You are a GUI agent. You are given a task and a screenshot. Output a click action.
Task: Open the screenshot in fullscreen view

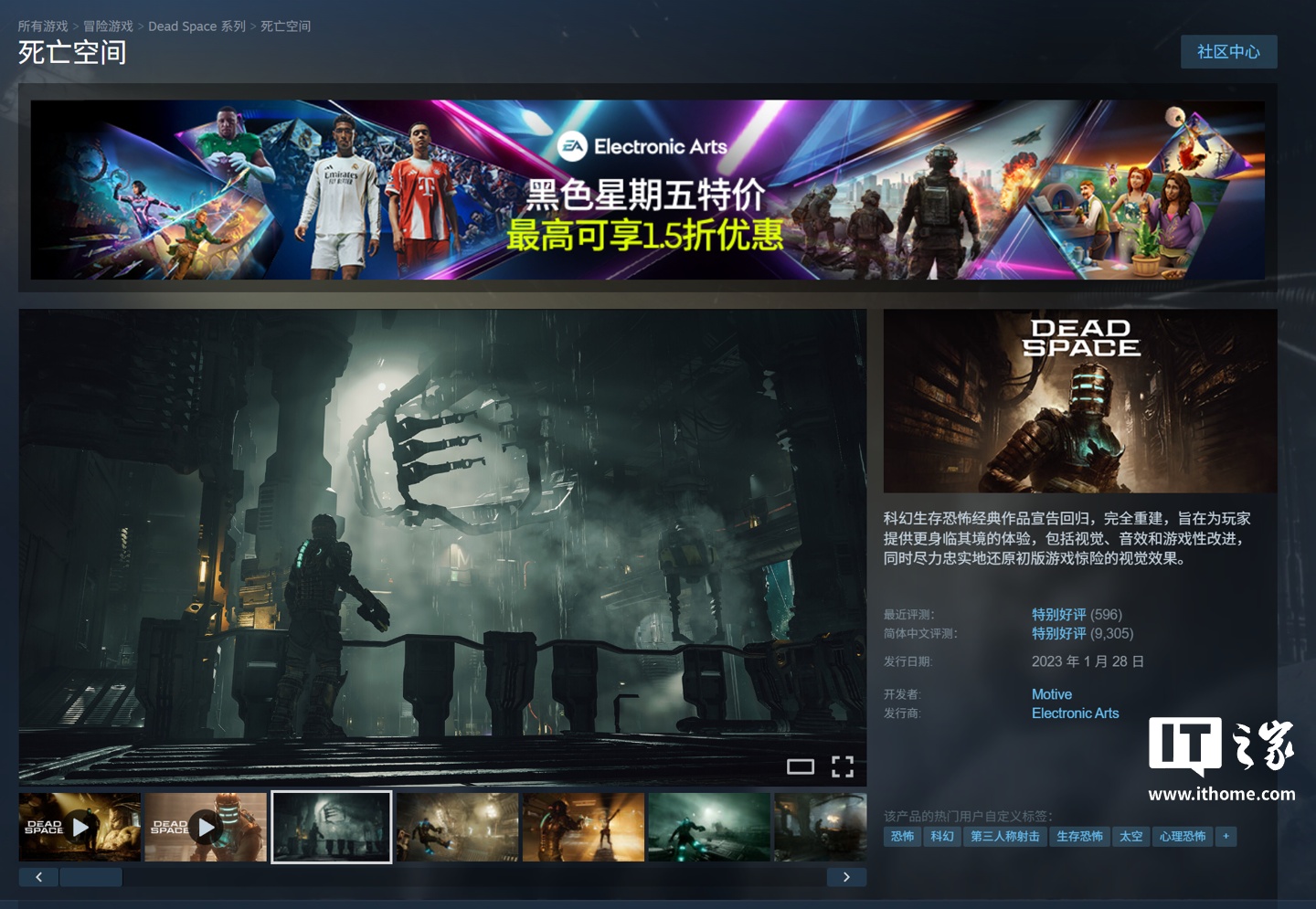tap(843, 766)
